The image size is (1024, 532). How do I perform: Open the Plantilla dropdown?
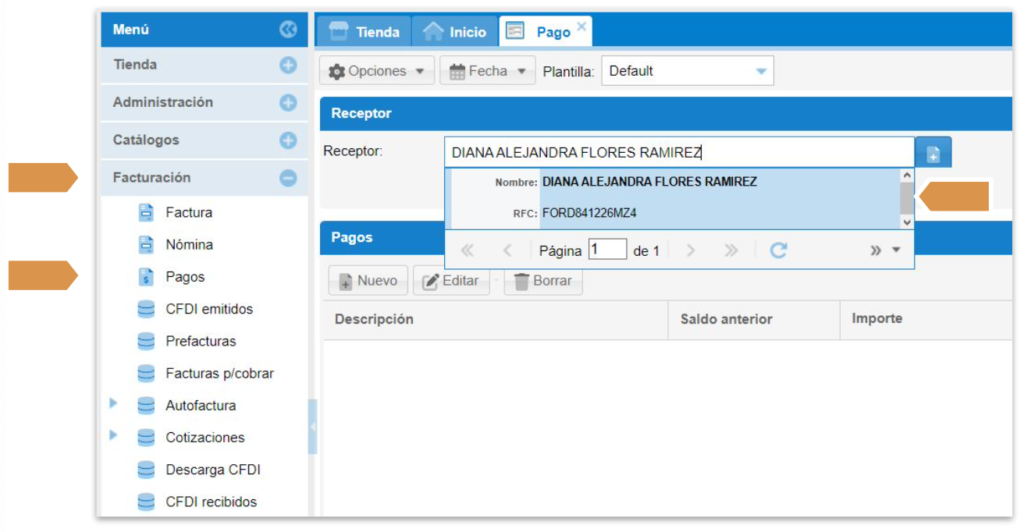761,71
